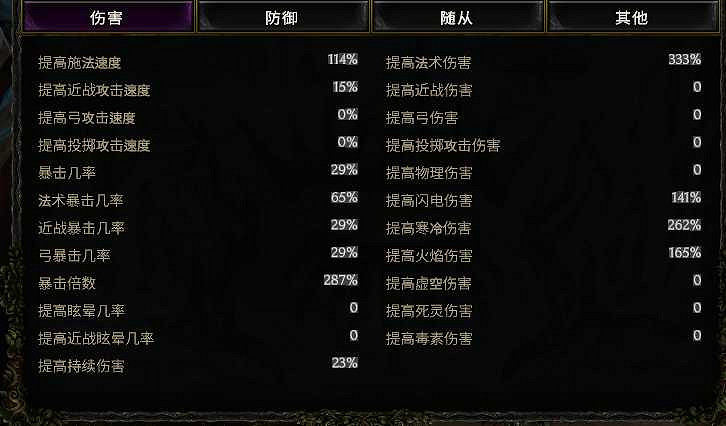Screen dimensions: 726x426
Task: Select the 提高闪电伤害 stat row
Action: click(x=544, y=200)
